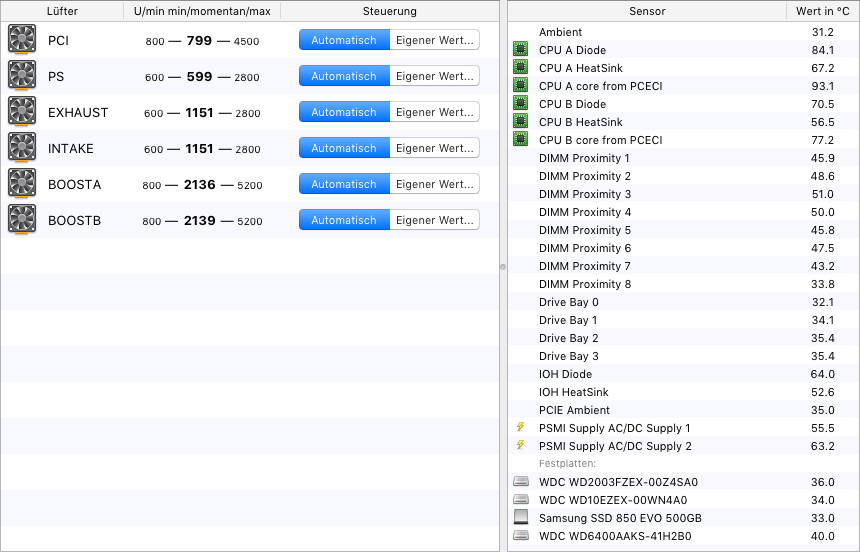The height and width of the screenshot is (552, 860).
Task: Set INTAKE fan to Automatisch
Action: [344, 148]
